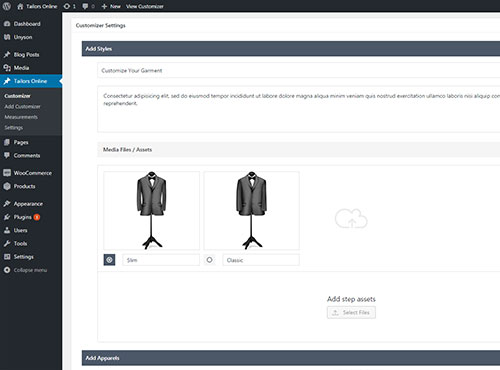500x370 pixels.
Task: Click the Collapse menu arrow icon
Action: point(7,270)
